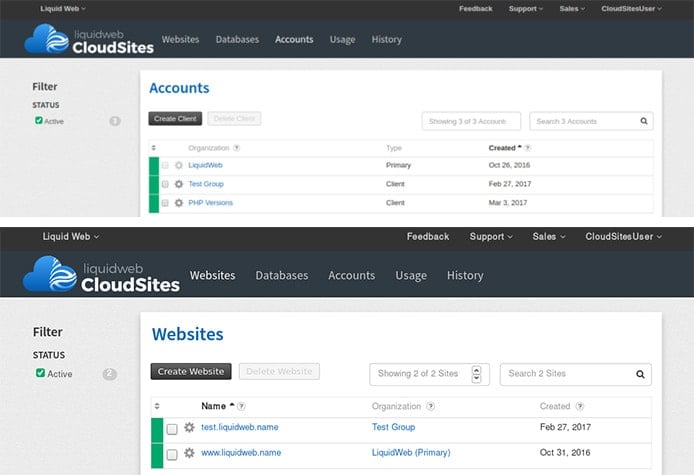694x475 pixels.
Task: Expand Sales dropdown in lower top bar
Action: (x=549, y=236)
